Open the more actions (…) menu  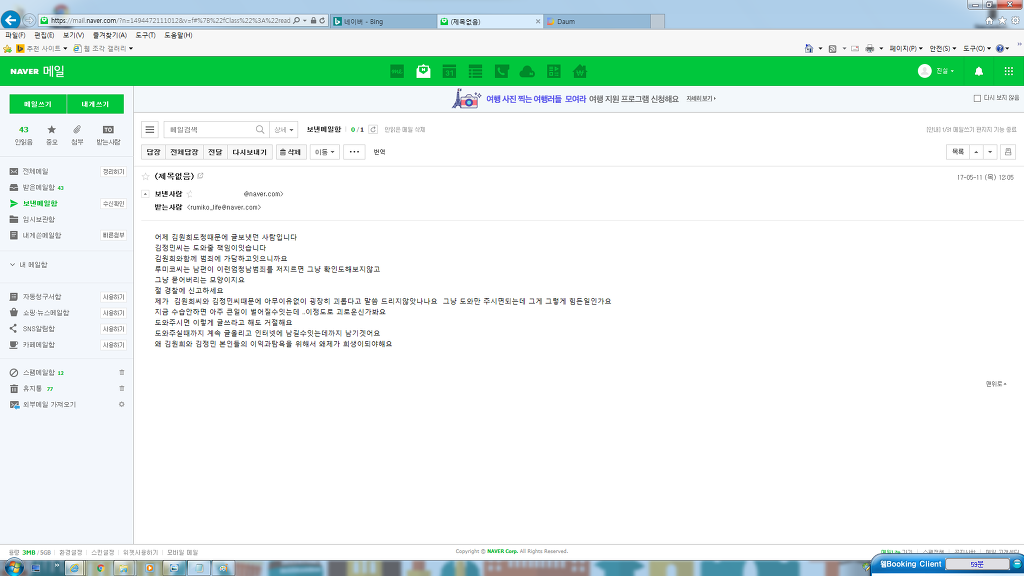pos(354,152)
